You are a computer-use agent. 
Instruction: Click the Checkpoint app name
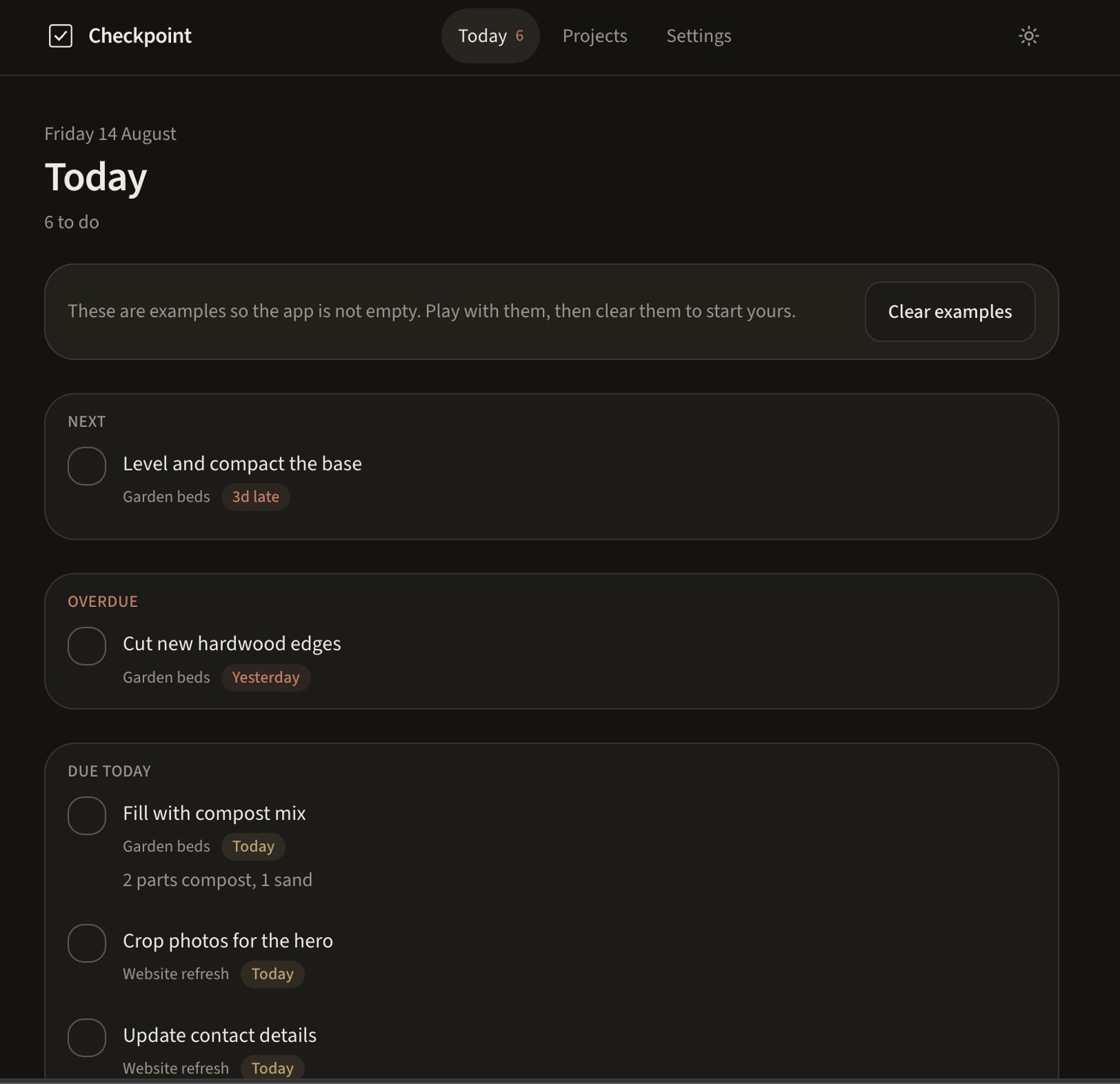140,35
